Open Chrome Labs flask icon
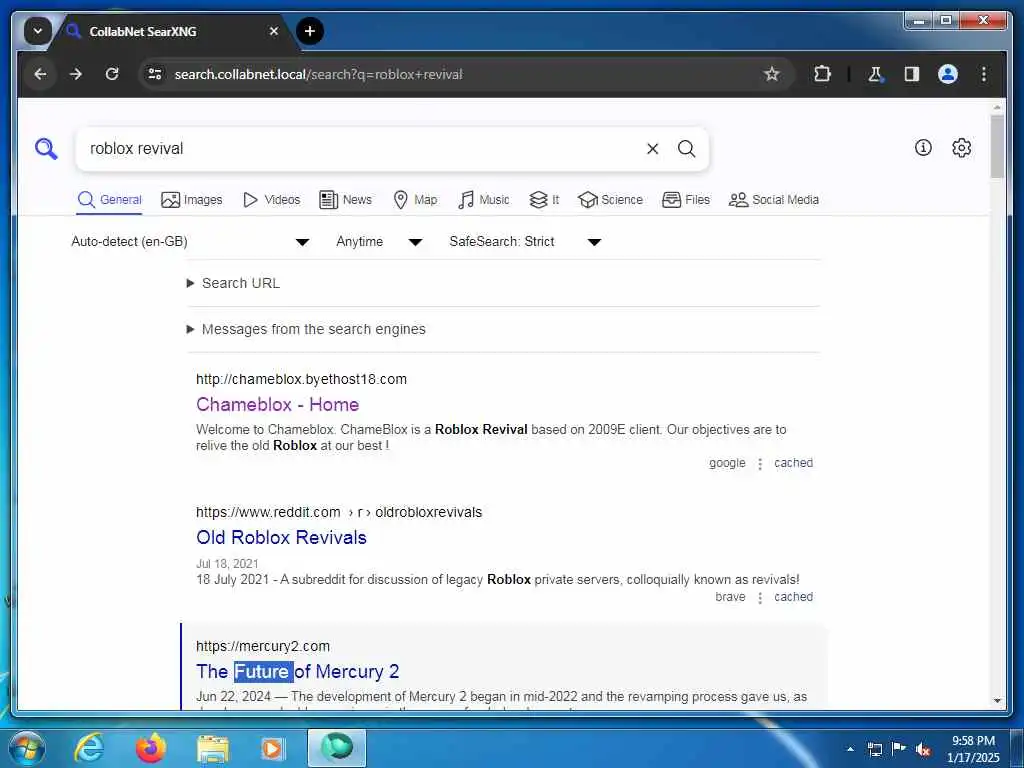The height and width of the screenshot is (768, 1024). tap(875, 74)
